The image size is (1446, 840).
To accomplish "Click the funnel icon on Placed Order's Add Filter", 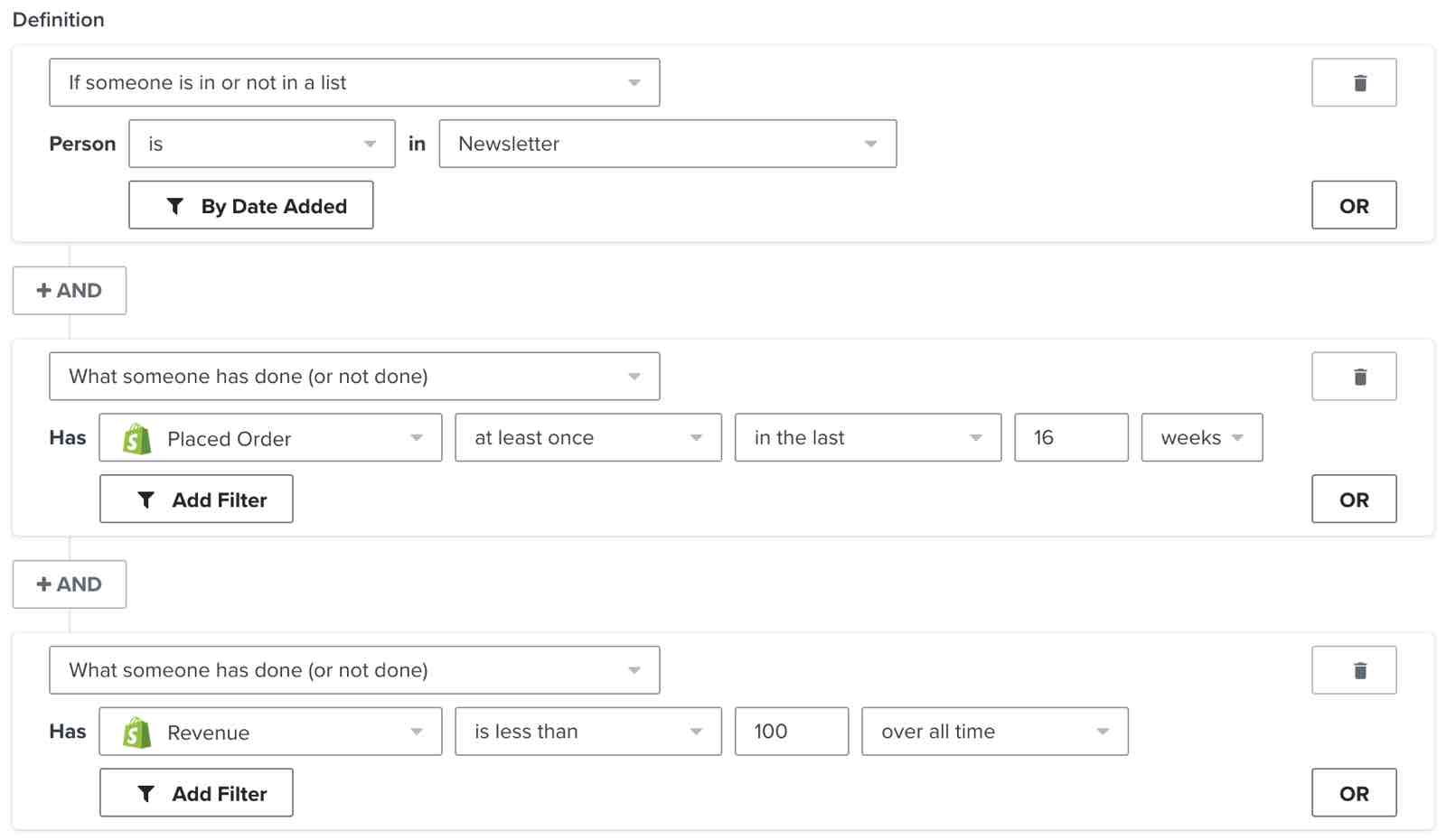I will coord(146,499).
